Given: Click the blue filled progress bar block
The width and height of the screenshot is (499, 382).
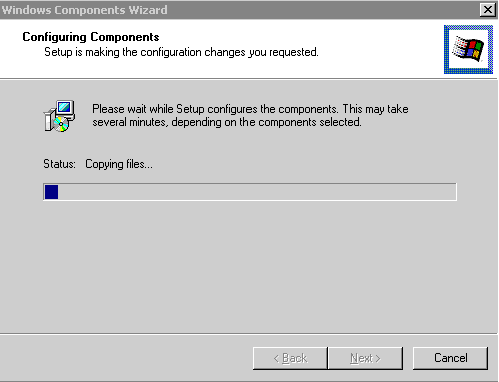Looking at the screenshot, I should point(51,192).
